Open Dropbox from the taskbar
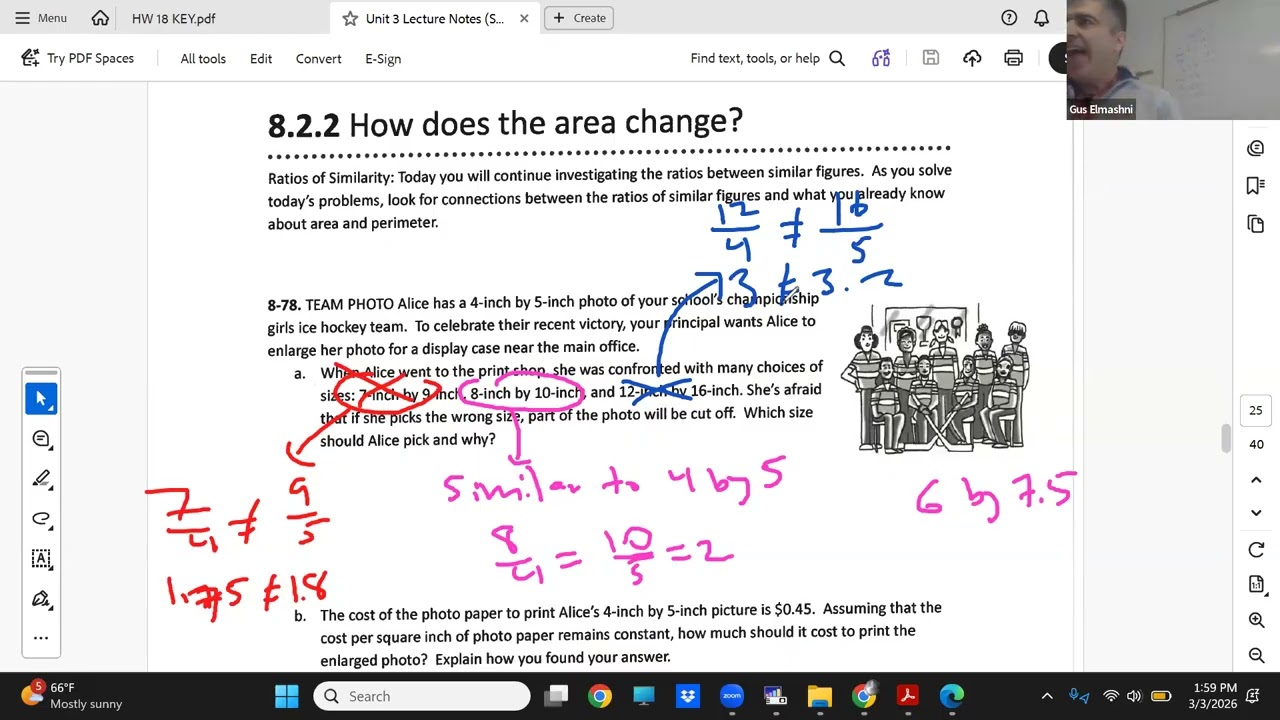This screenshot has height=720, width=1280. coord(687,696)
